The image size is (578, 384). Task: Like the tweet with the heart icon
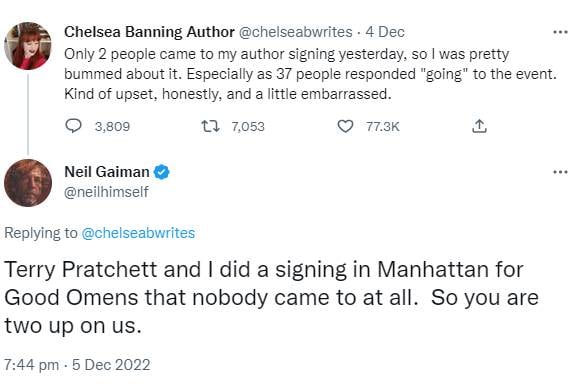pos(345,126)
